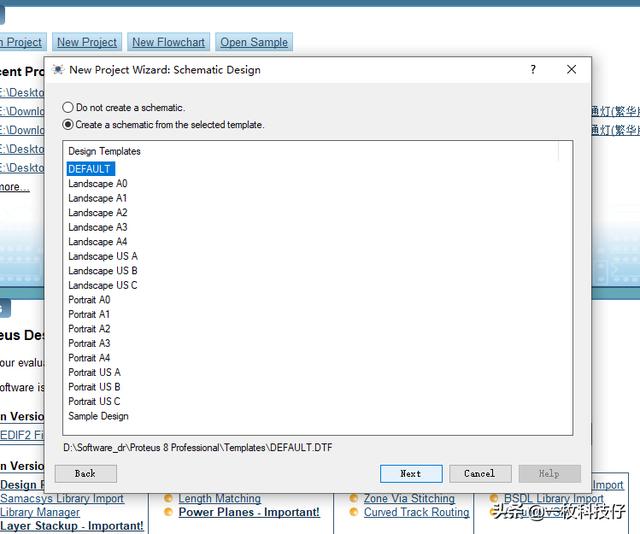
Task: Click the orange bullet beside Zone Via Stitching
Action: (354, 498)
